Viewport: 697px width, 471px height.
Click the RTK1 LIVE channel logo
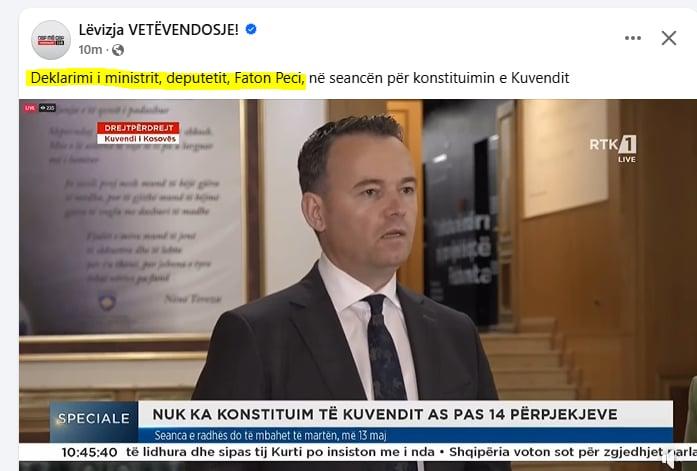coord(613,148)
